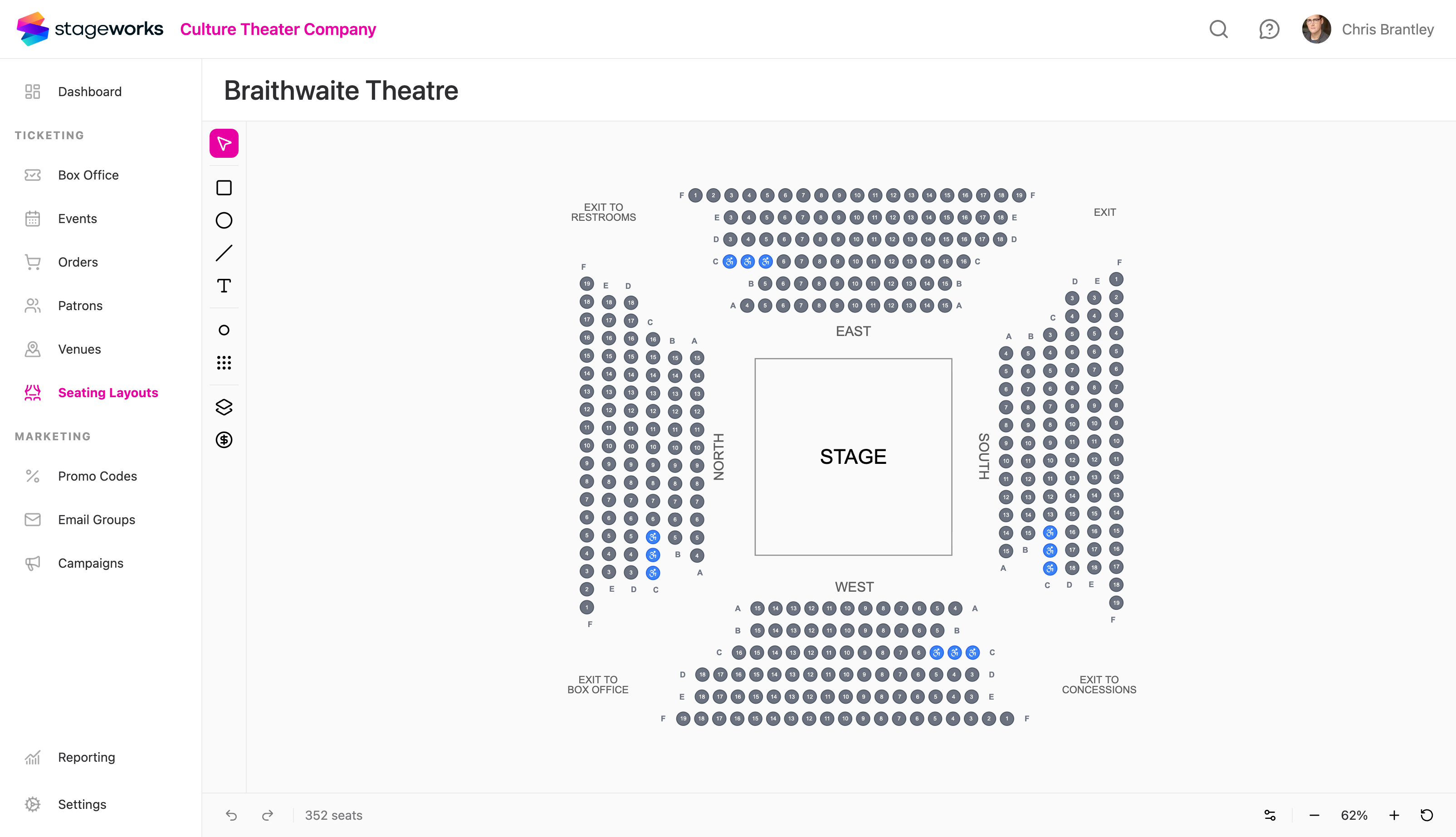
Task: Switch to the Venues section
Action: [x=79, y=349]
